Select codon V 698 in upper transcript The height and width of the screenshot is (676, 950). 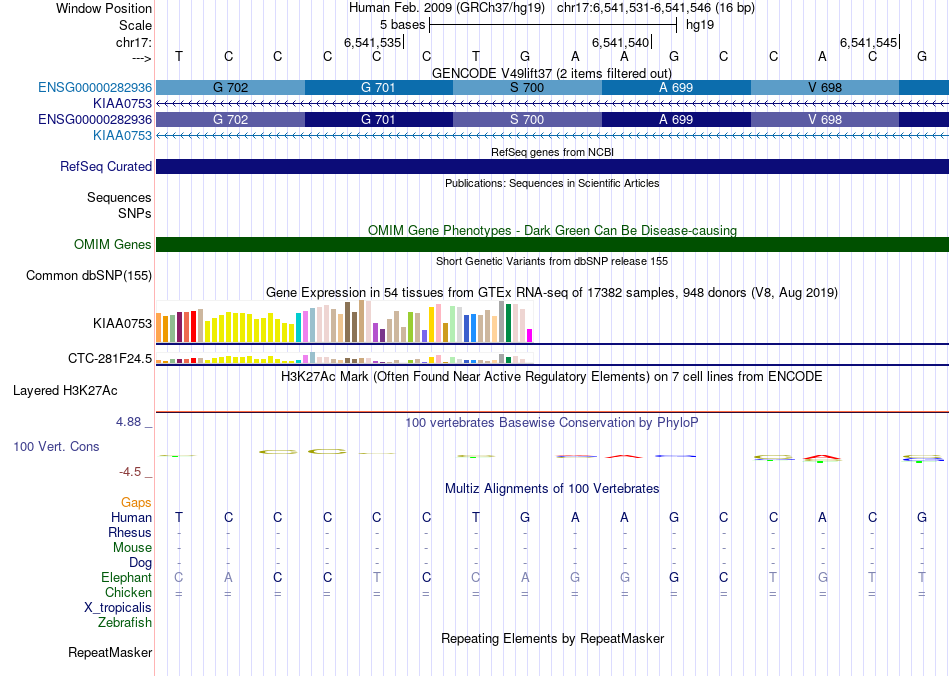click(825, 87)
